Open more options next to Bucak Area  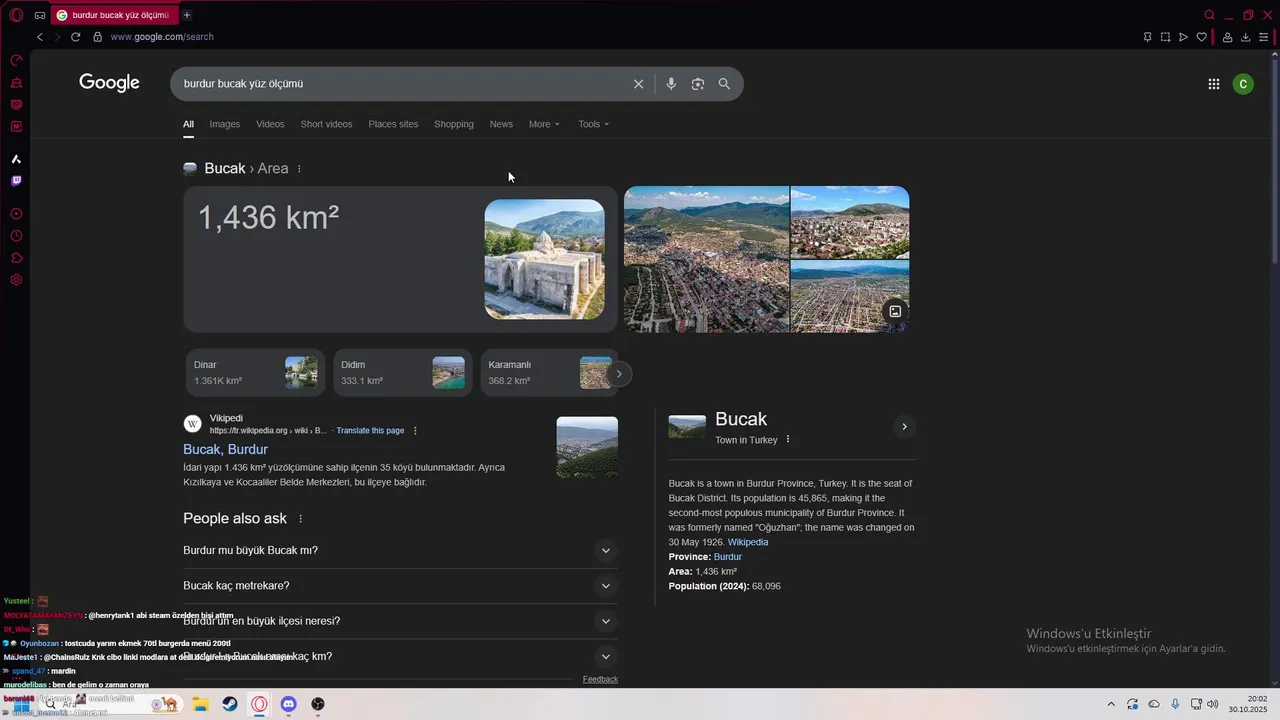(299, 169)
